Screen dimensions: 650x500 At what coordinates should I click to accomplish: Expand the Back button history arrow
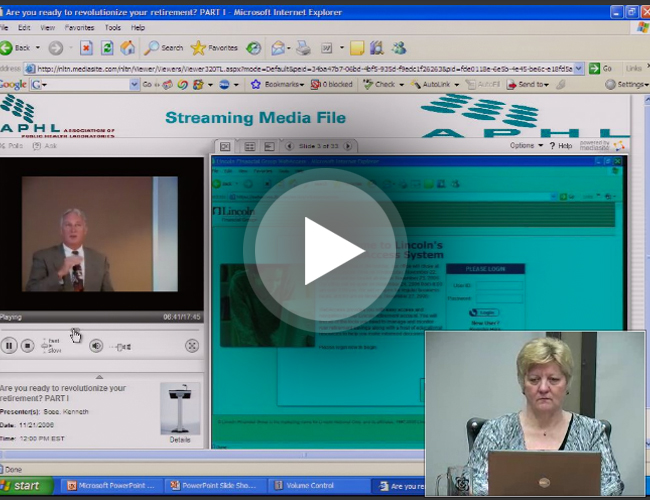point(38,48)
